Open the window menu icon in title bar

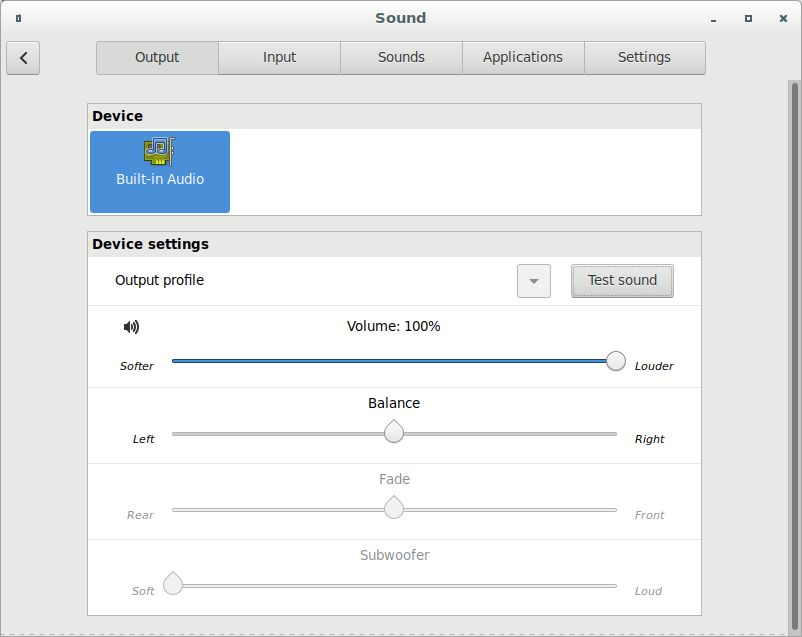pos(18,18)
